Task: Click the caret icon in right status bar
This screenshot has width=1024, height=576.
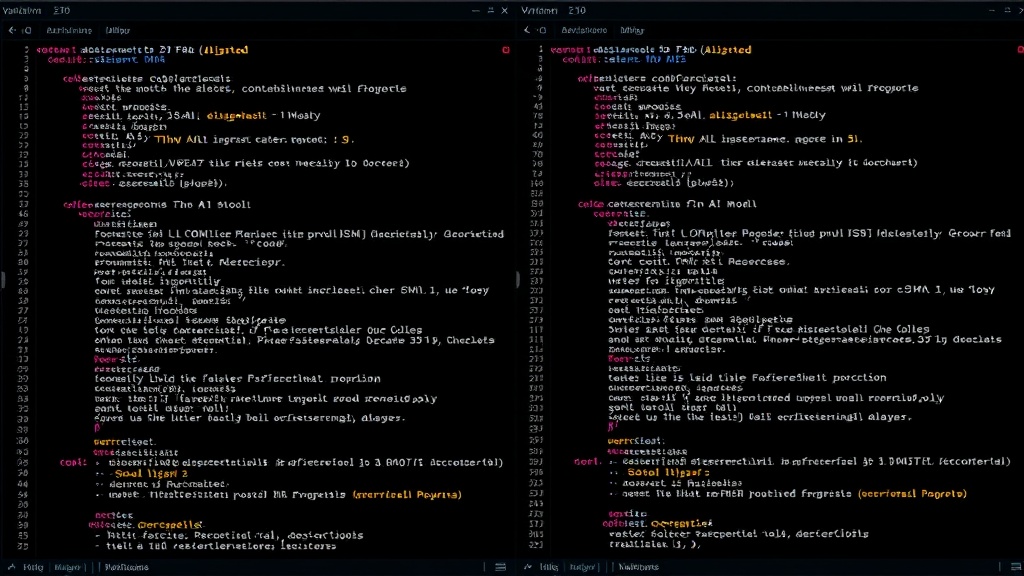Action: tap(527, 567)
